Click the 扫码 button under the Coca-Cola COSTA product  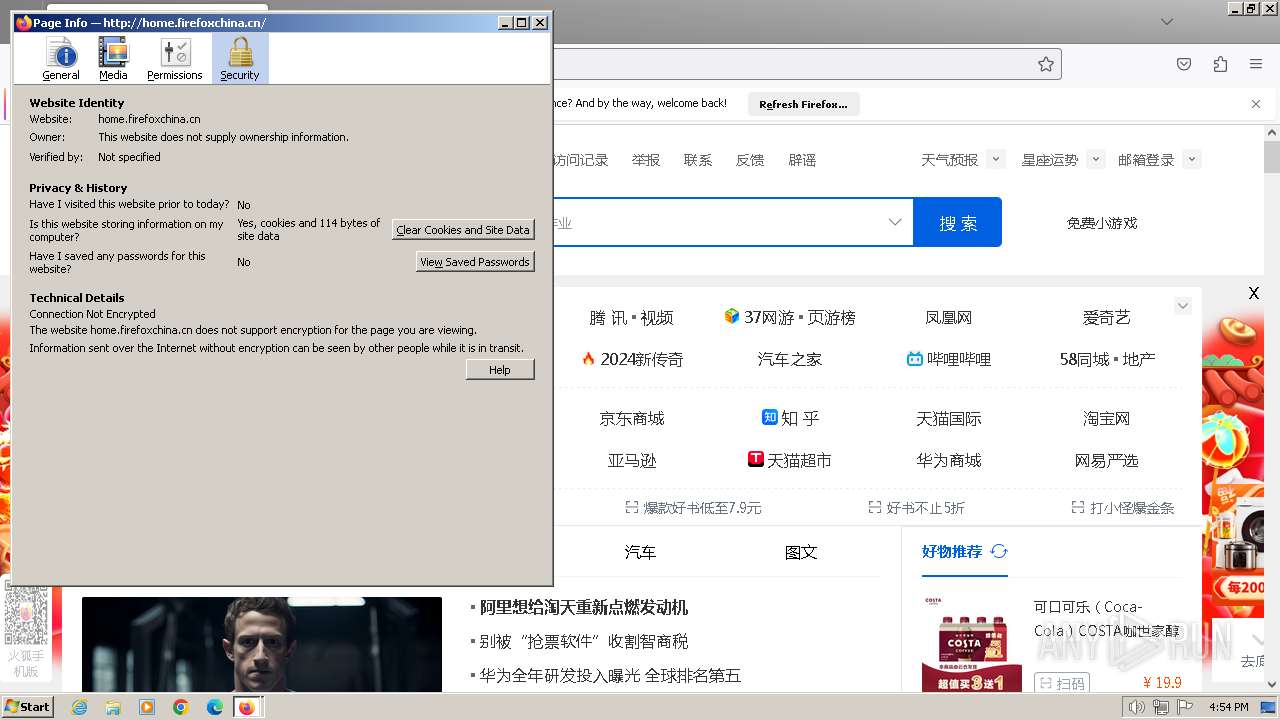click(1062, 684)
